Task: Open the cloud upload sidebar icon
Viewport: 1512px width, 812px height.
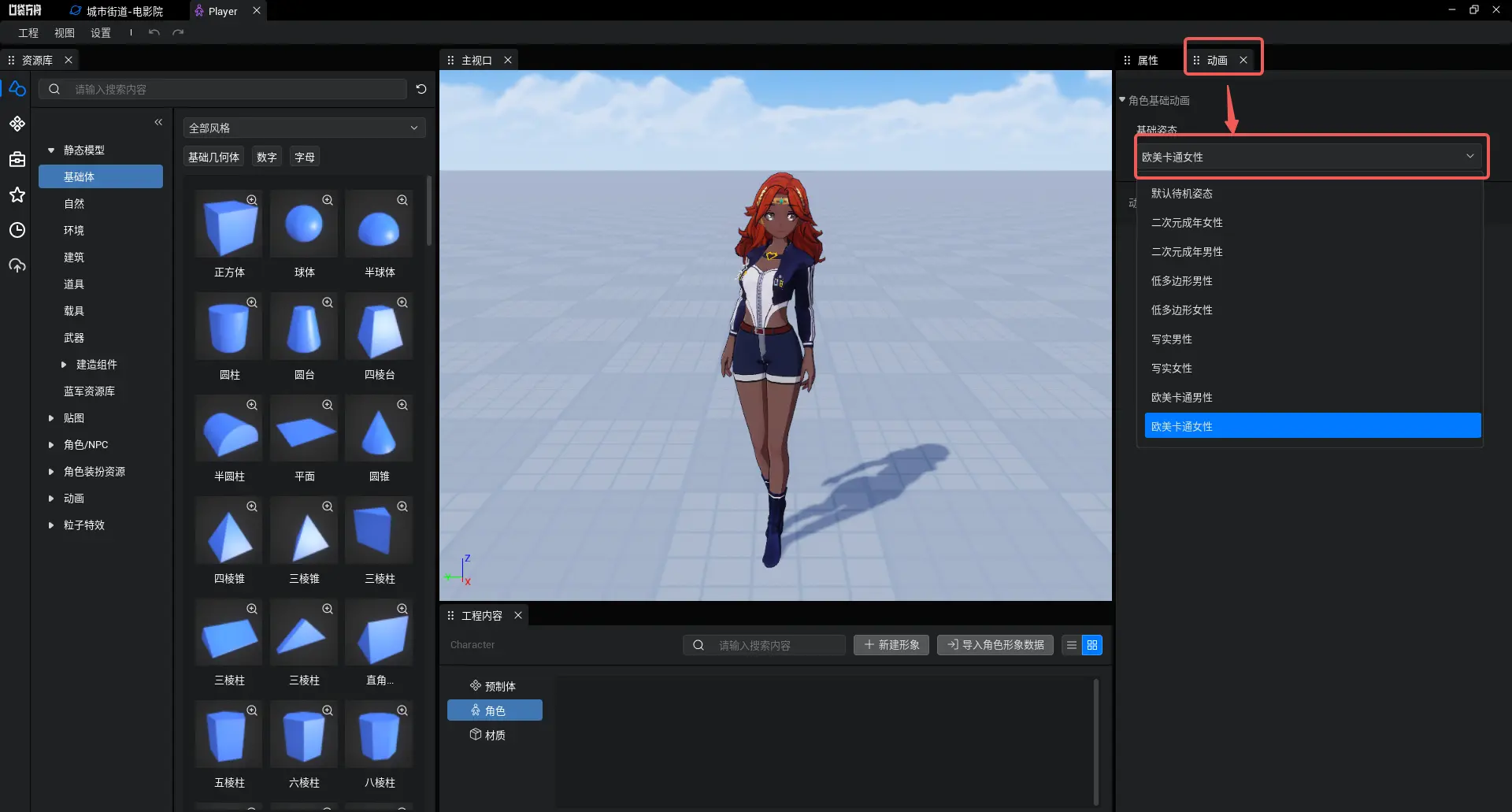Action: tap(17, 265)
